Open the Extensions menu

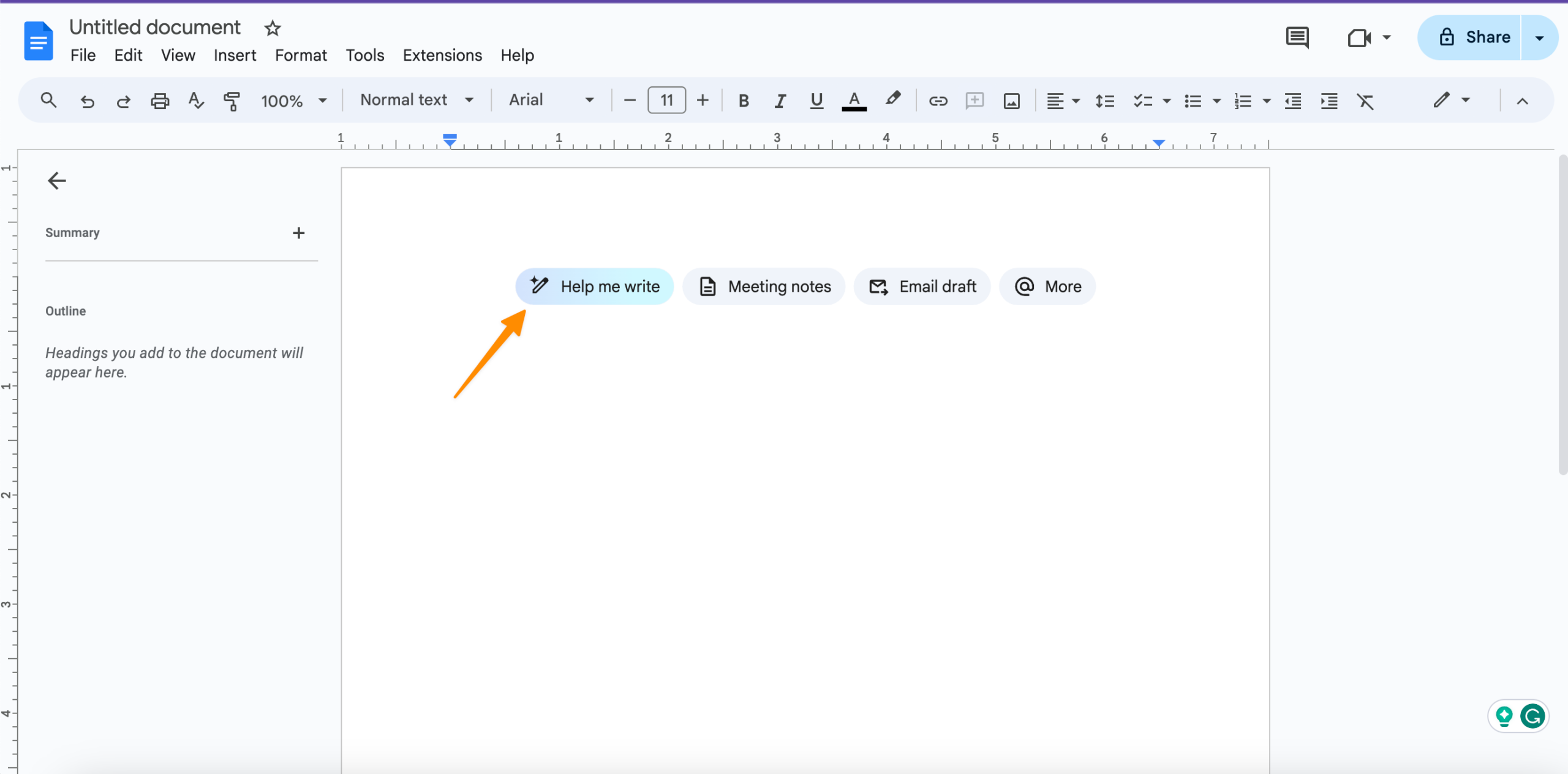[442, 55]
